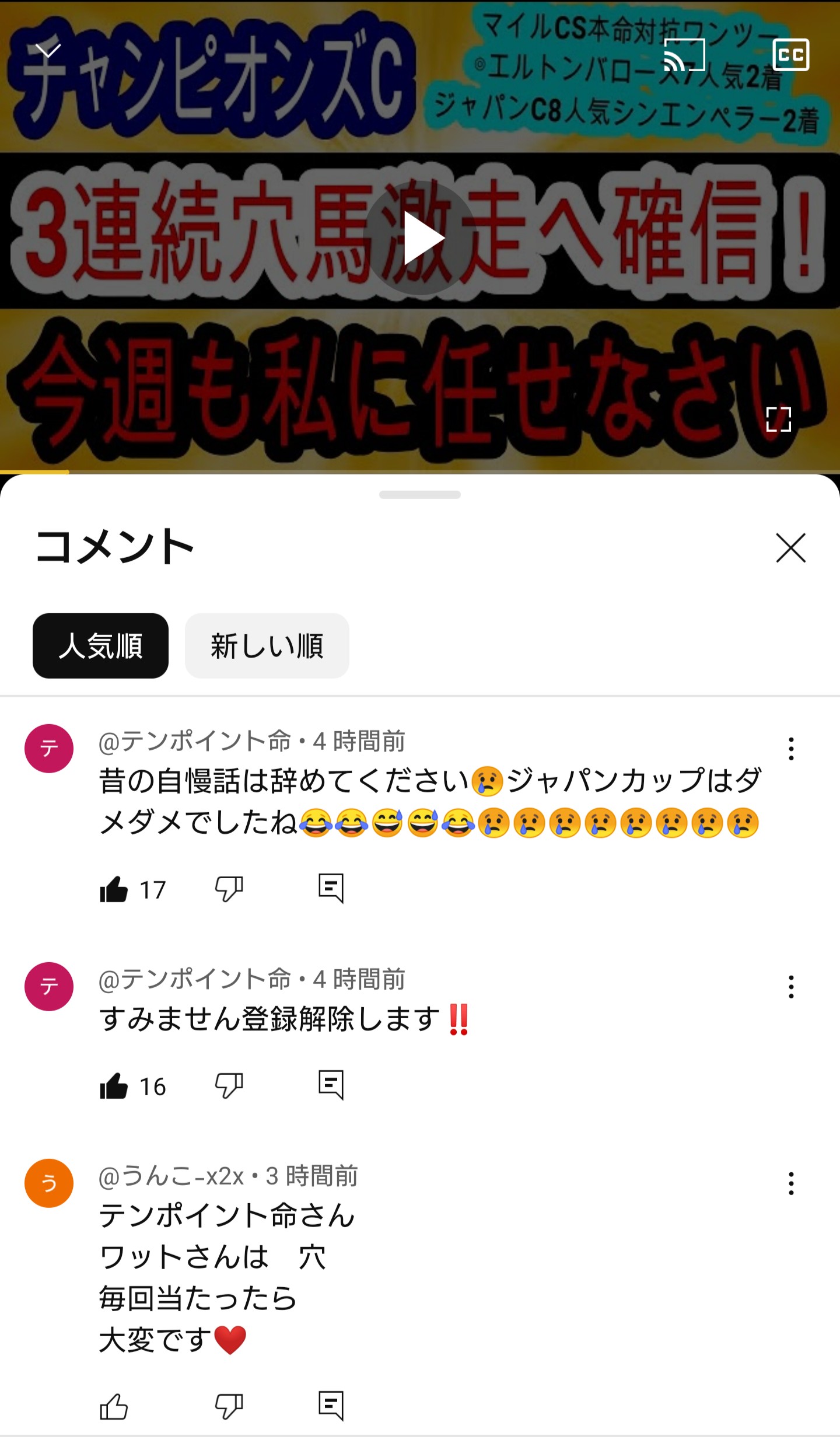
Task: Enter fullscreen mode on the video
Action: (778, 419)
